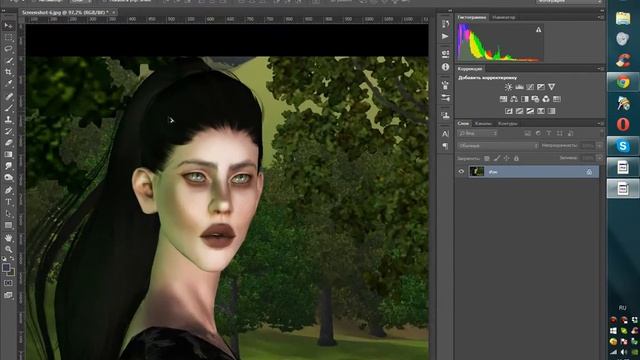
Task: Select the Zoom tool
Action: click(x=8, y=249)
